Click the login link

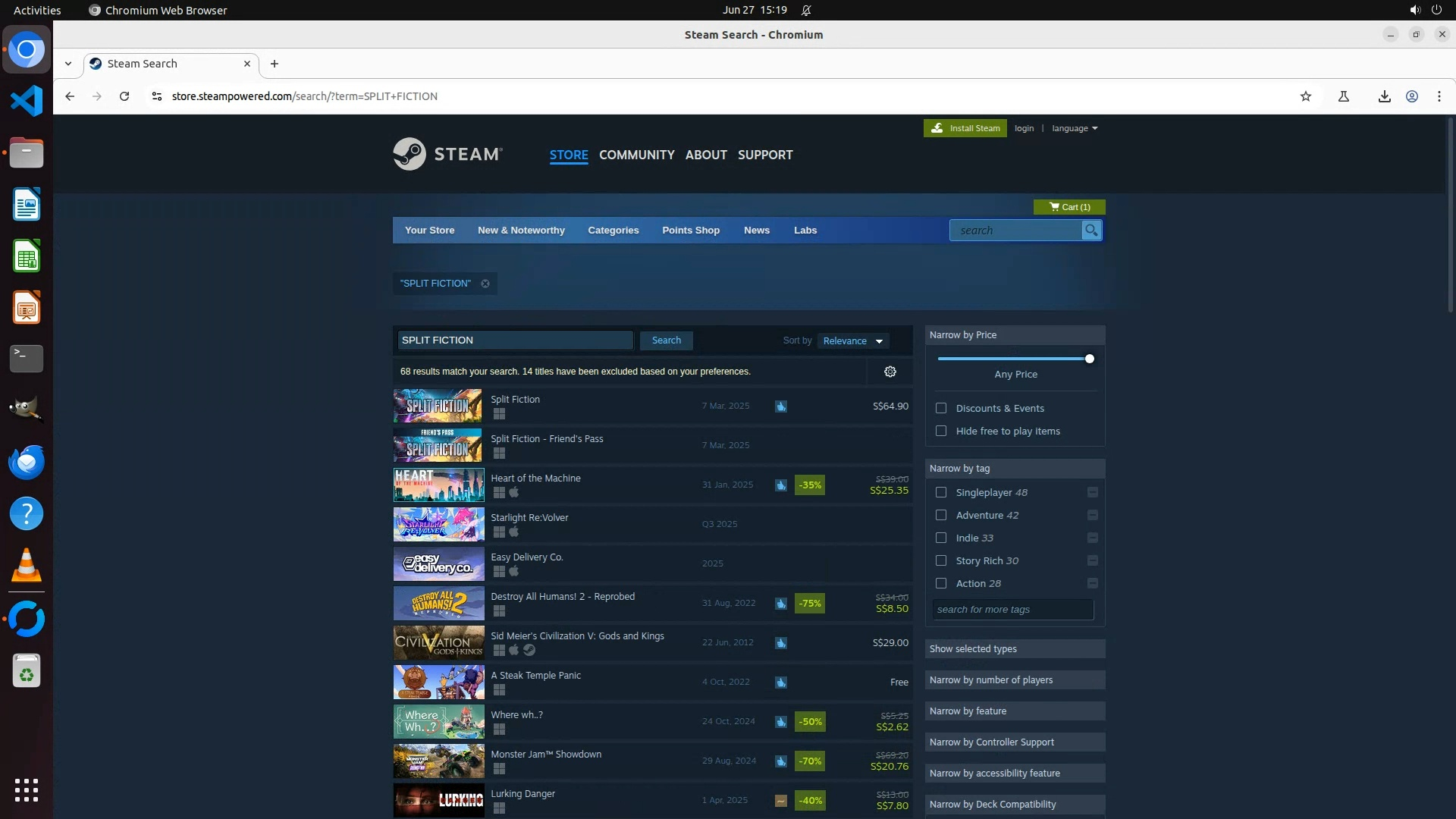pyautogui.click(x=1024, y=128)
